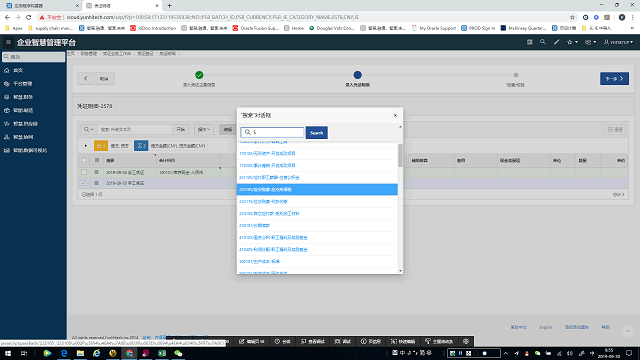Open the header star favorites dropdown
This screenshot has width=640, height=360.
click(572, 42)
